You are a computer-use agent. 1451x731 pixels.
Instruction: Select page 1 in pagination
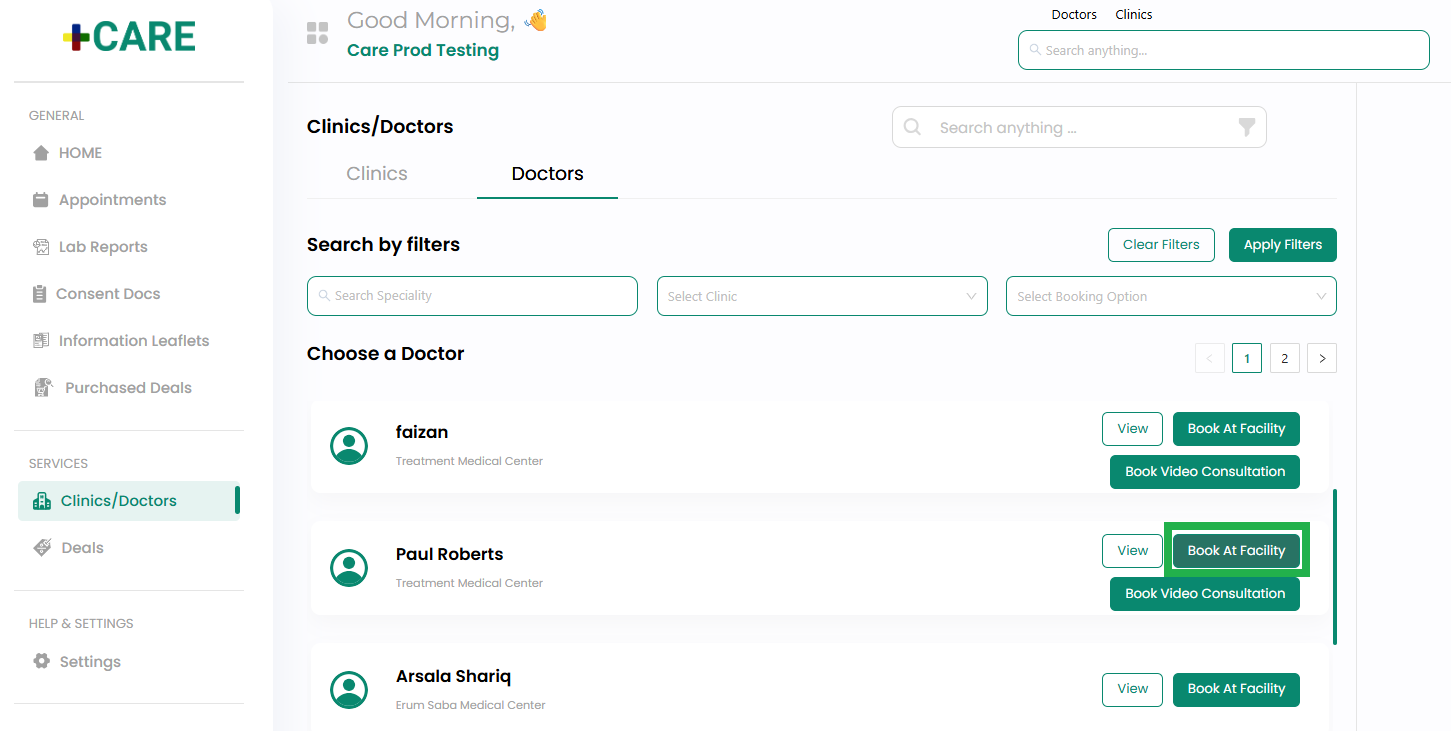(x=1247, y=358)
